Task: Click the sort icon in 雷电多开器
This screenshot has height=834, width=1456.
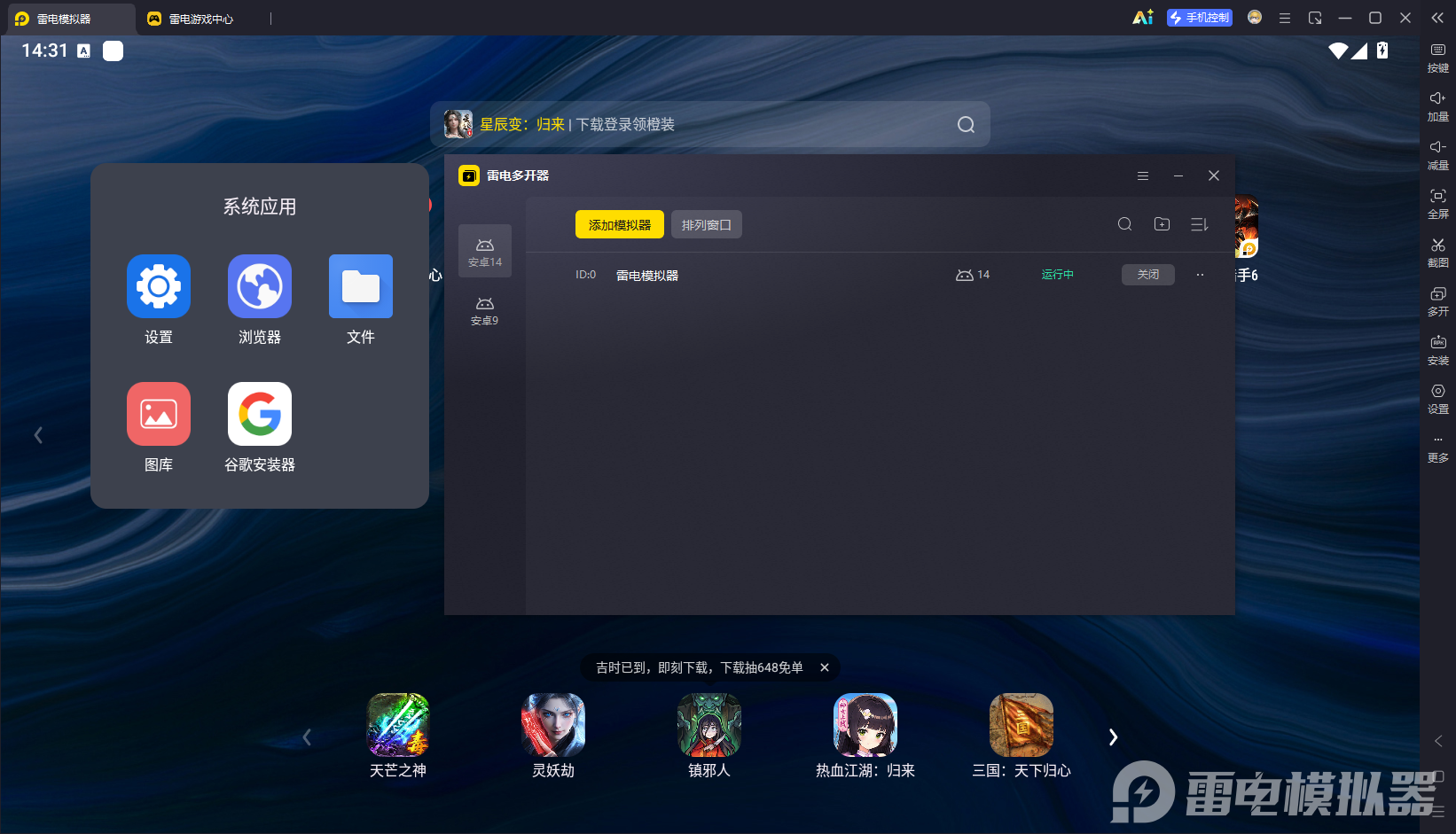Action: point(1199,224)
